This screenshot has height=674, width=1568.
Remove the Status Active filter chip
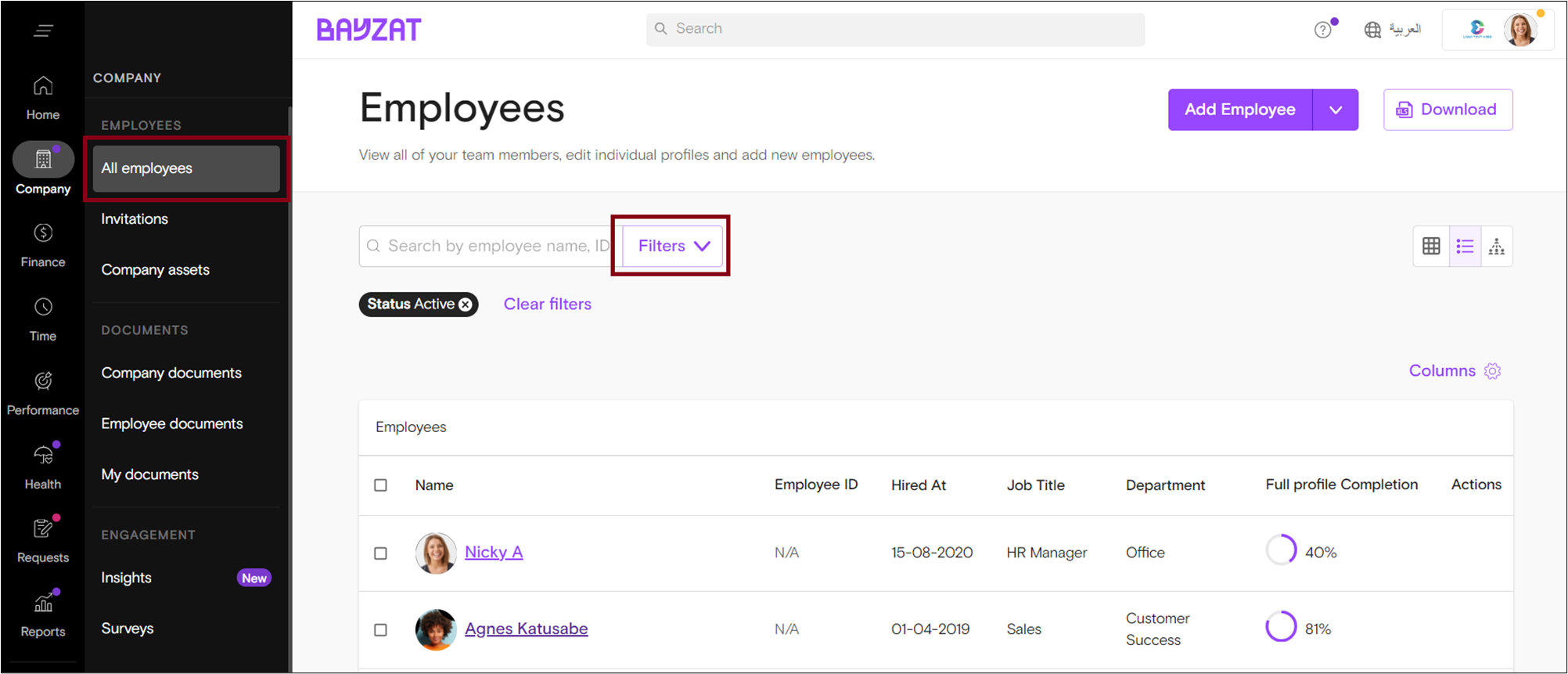pyautogui.click(x=466, y=305)
